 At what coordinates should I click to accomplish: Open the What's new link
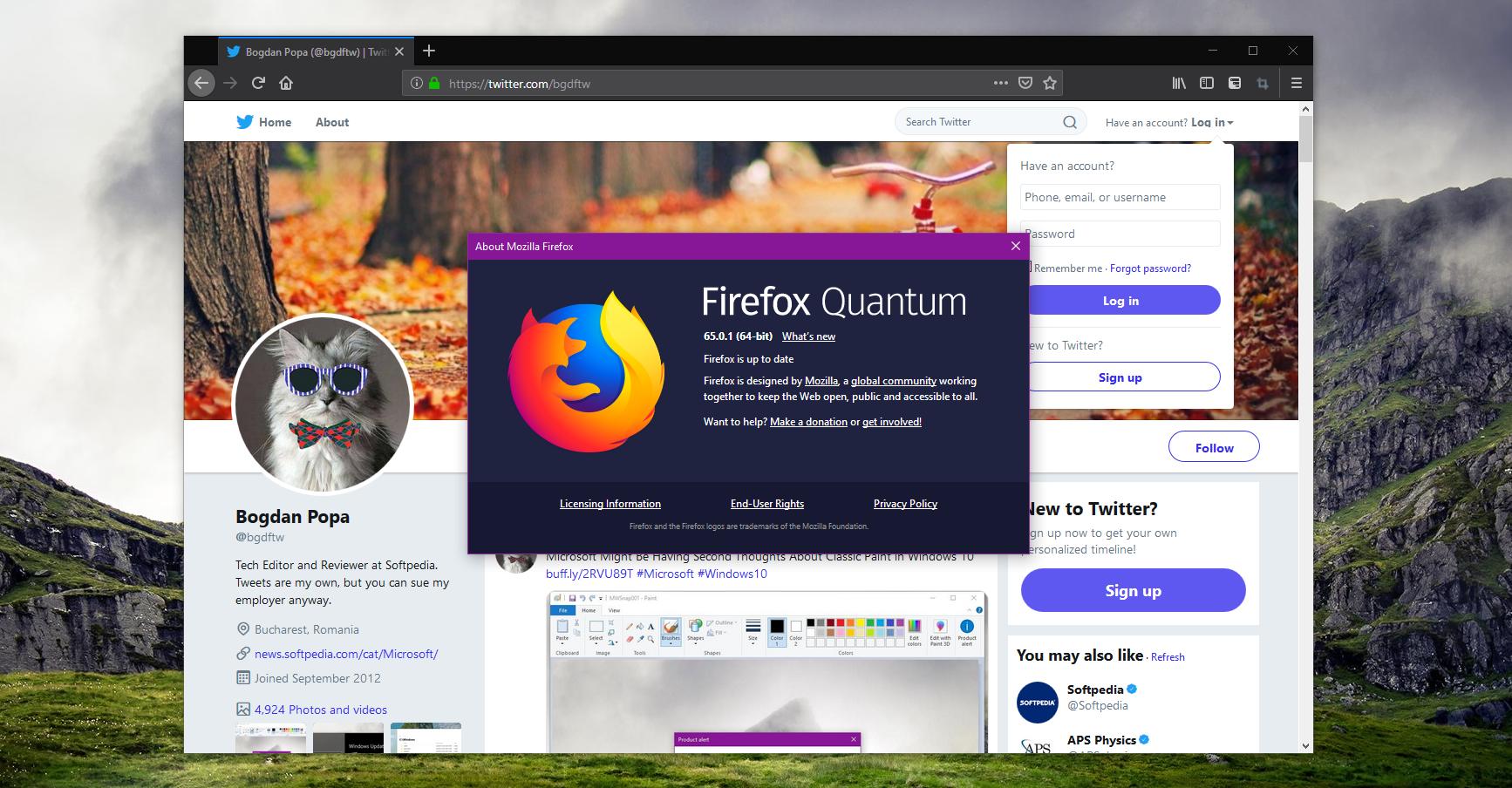(808, 336)
